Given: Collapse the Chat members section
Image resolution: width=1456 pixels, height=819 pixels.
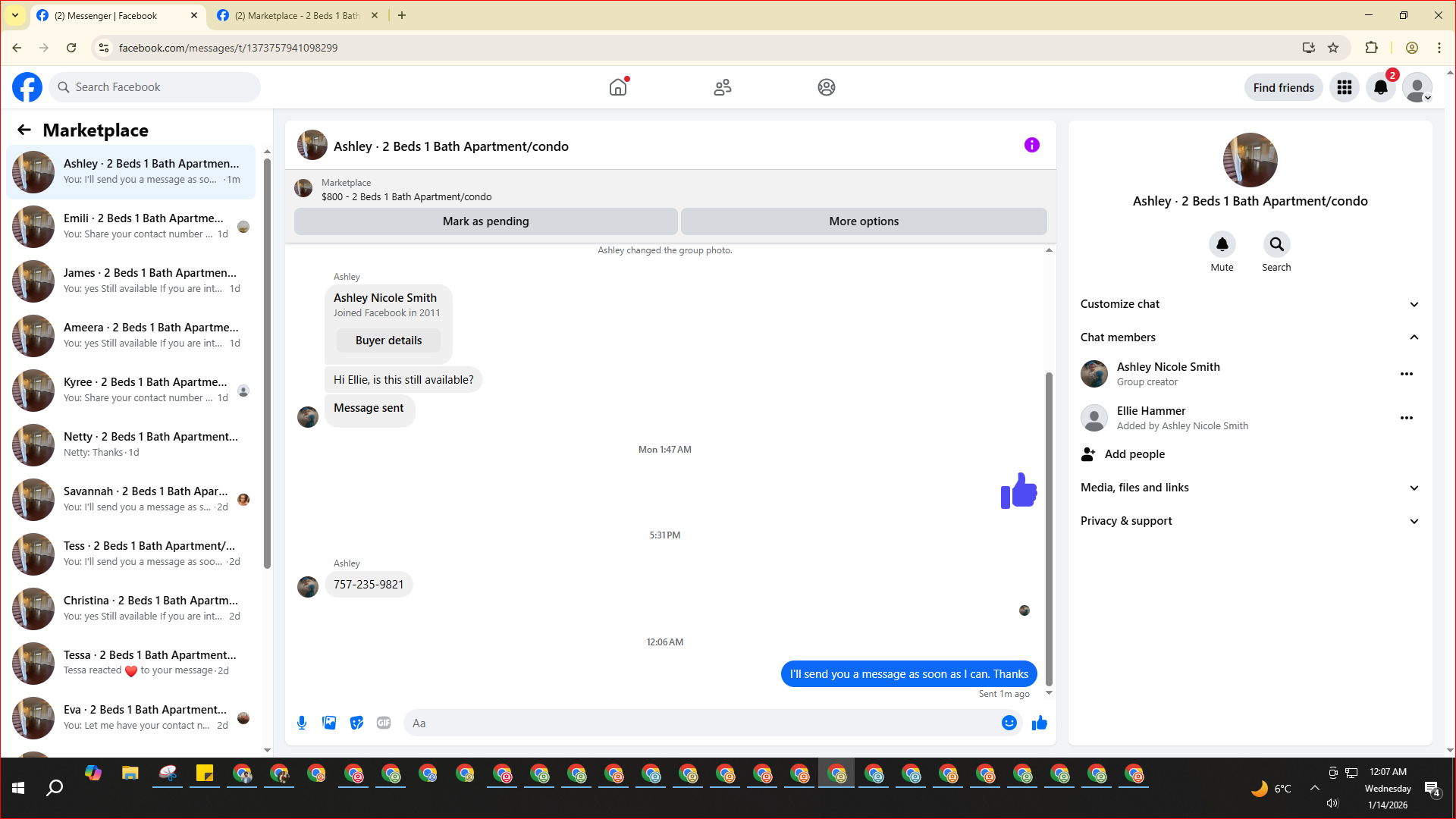Looking at the screenshot, I should coord(1414,337).
